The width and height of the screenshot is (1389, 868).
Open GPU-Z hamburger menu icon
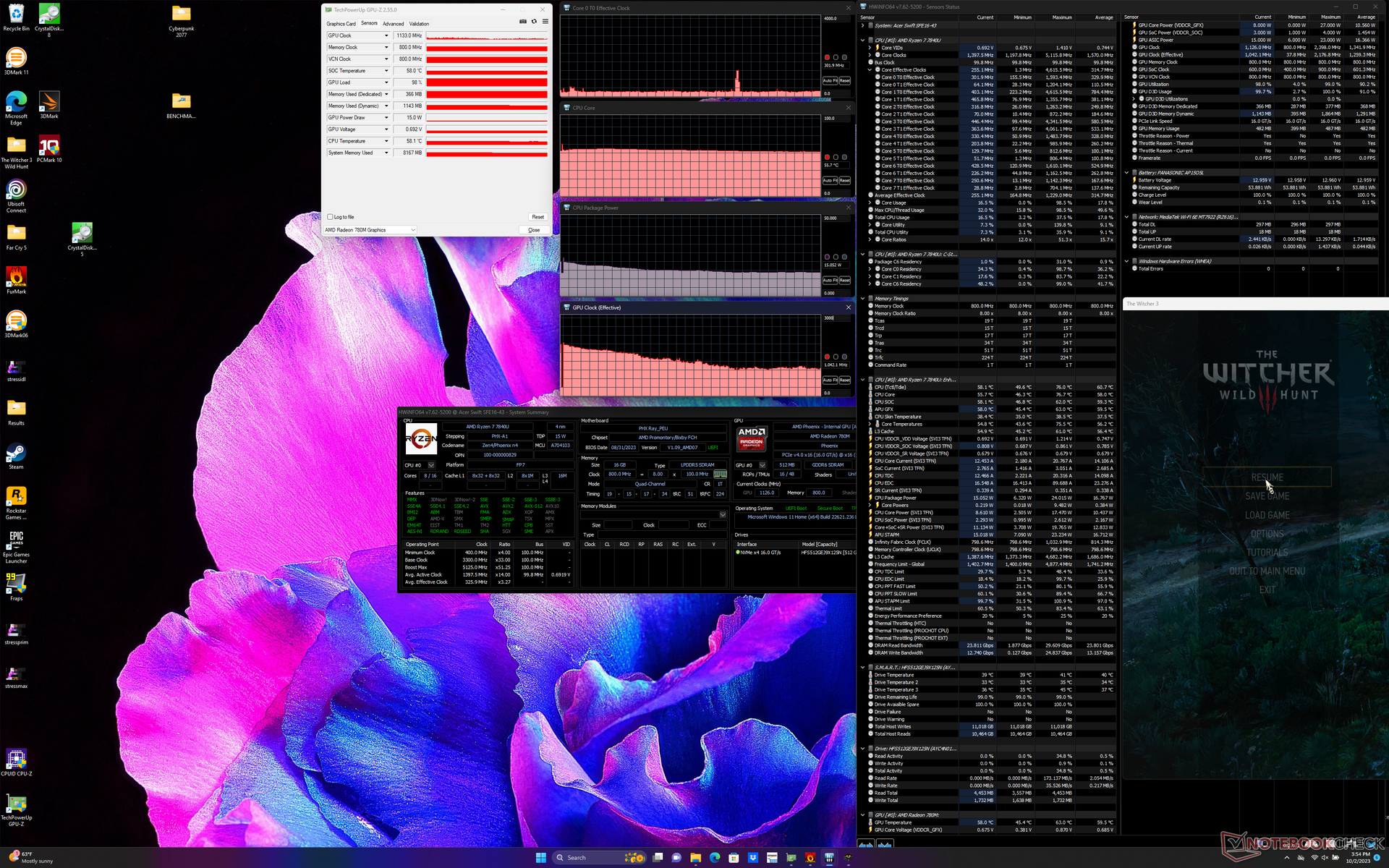click(x=545, y=22)
